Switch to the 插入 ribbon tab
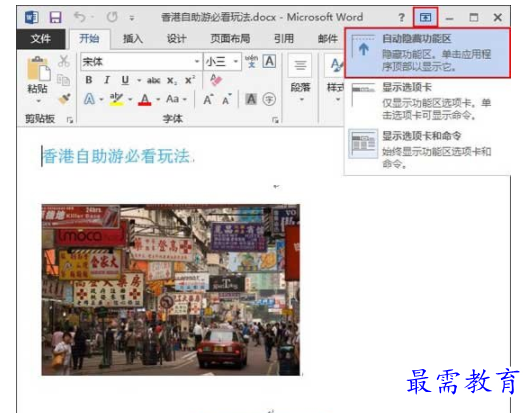The height and width of the screenshot is (413, 528). click(x=133, y=39)
